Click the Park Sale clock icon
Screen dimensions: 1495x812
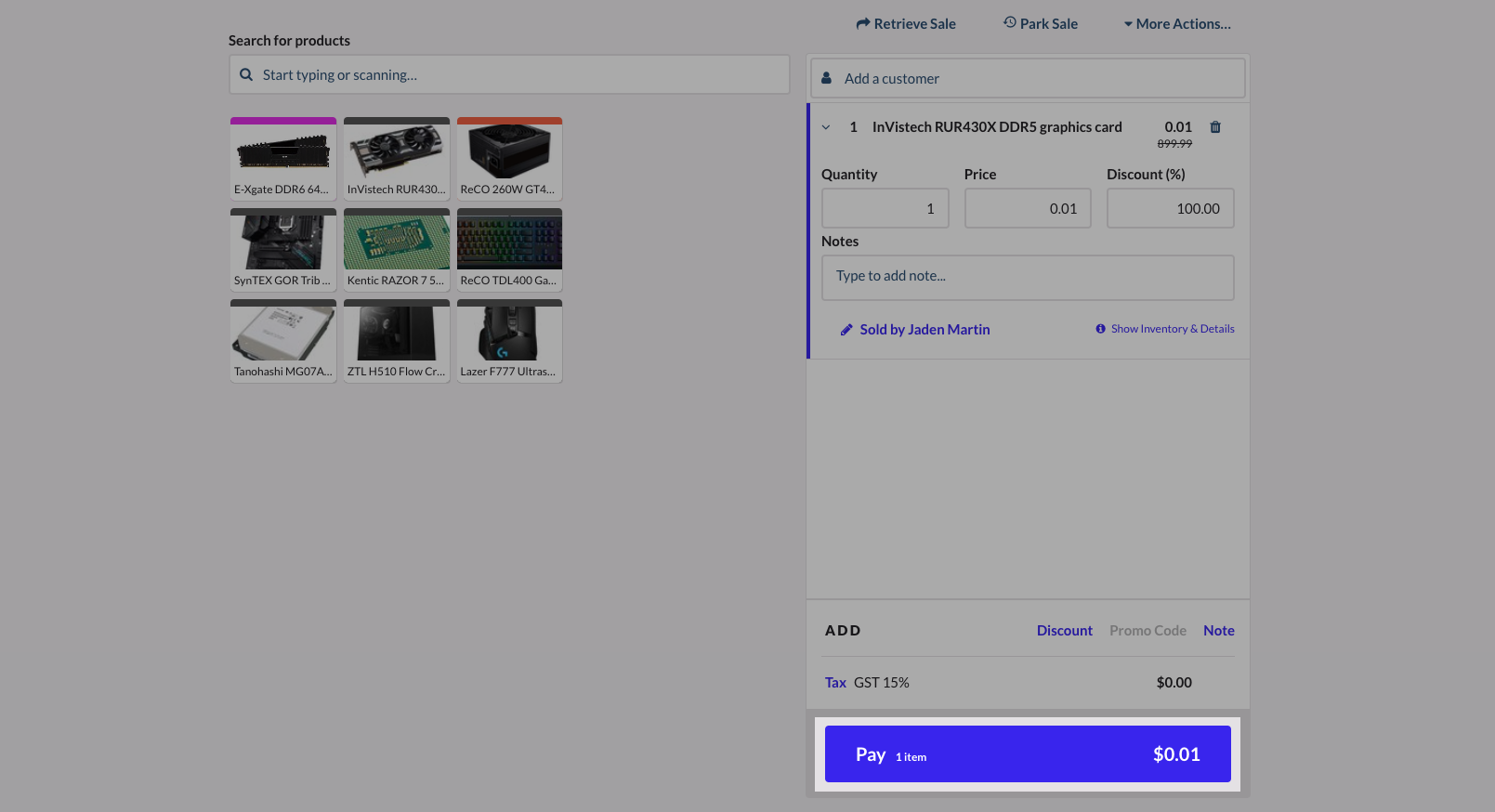tap(1010, 22)
